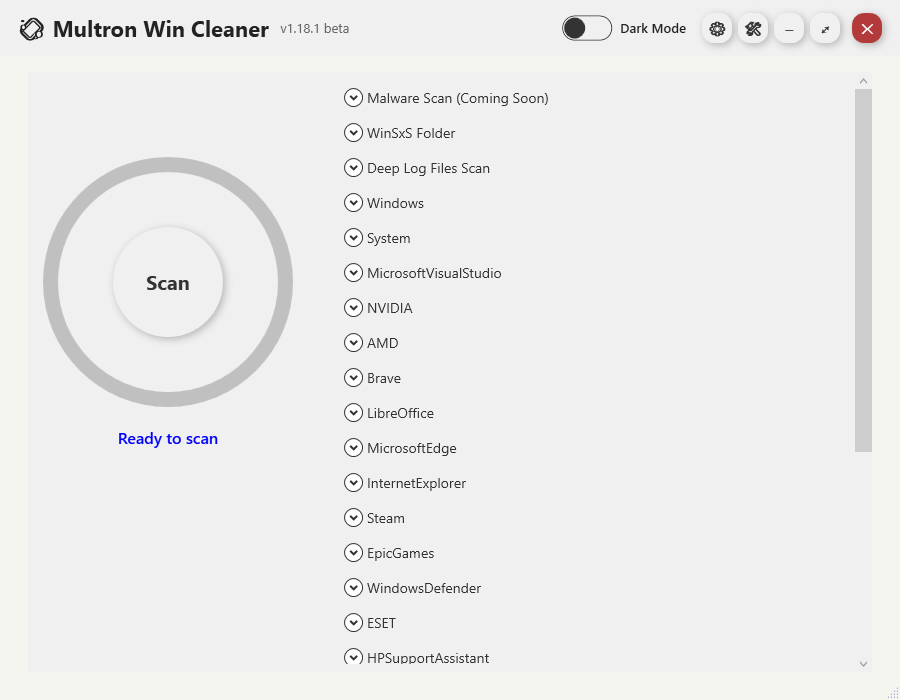Click the chevron icon beside Steam
This screenshot has height=700, width=900.
(353, 518)
